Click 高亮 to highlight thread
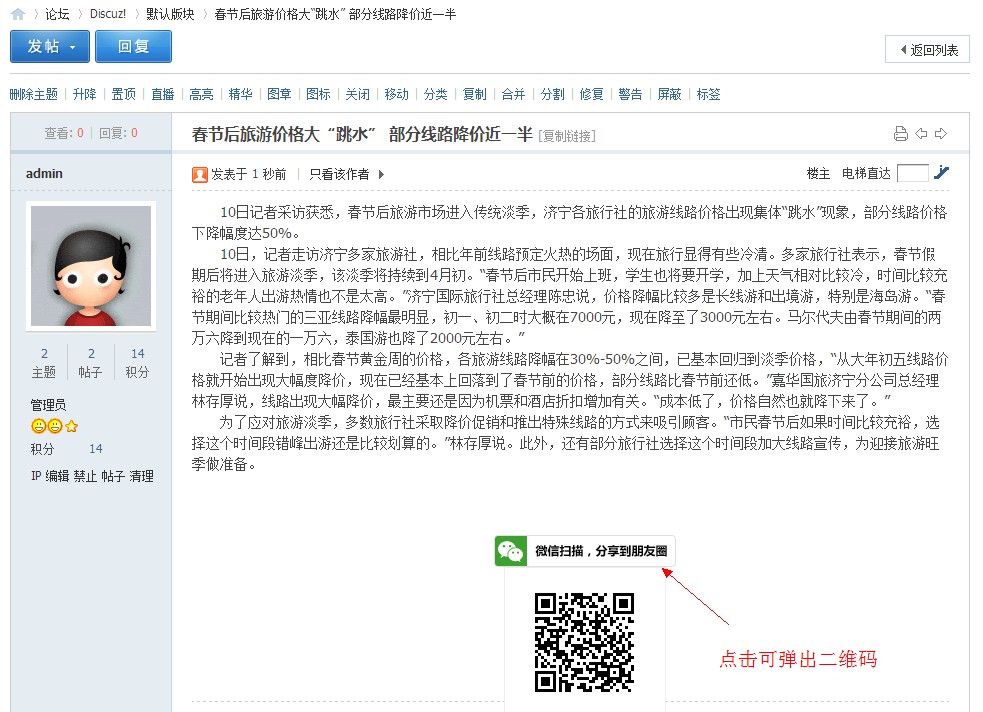Viewport: 983px width, 712px height. (201, 95)
